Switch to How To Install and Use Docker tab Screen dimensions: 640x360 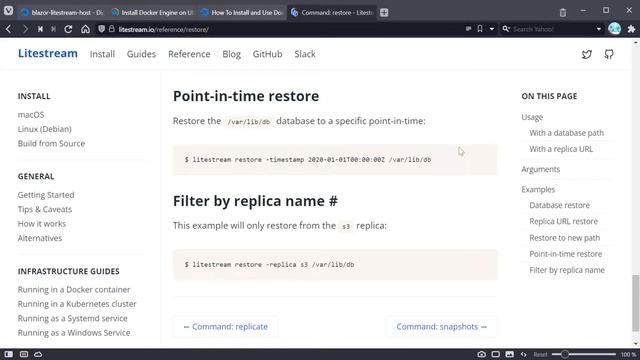tap(242, 13)
